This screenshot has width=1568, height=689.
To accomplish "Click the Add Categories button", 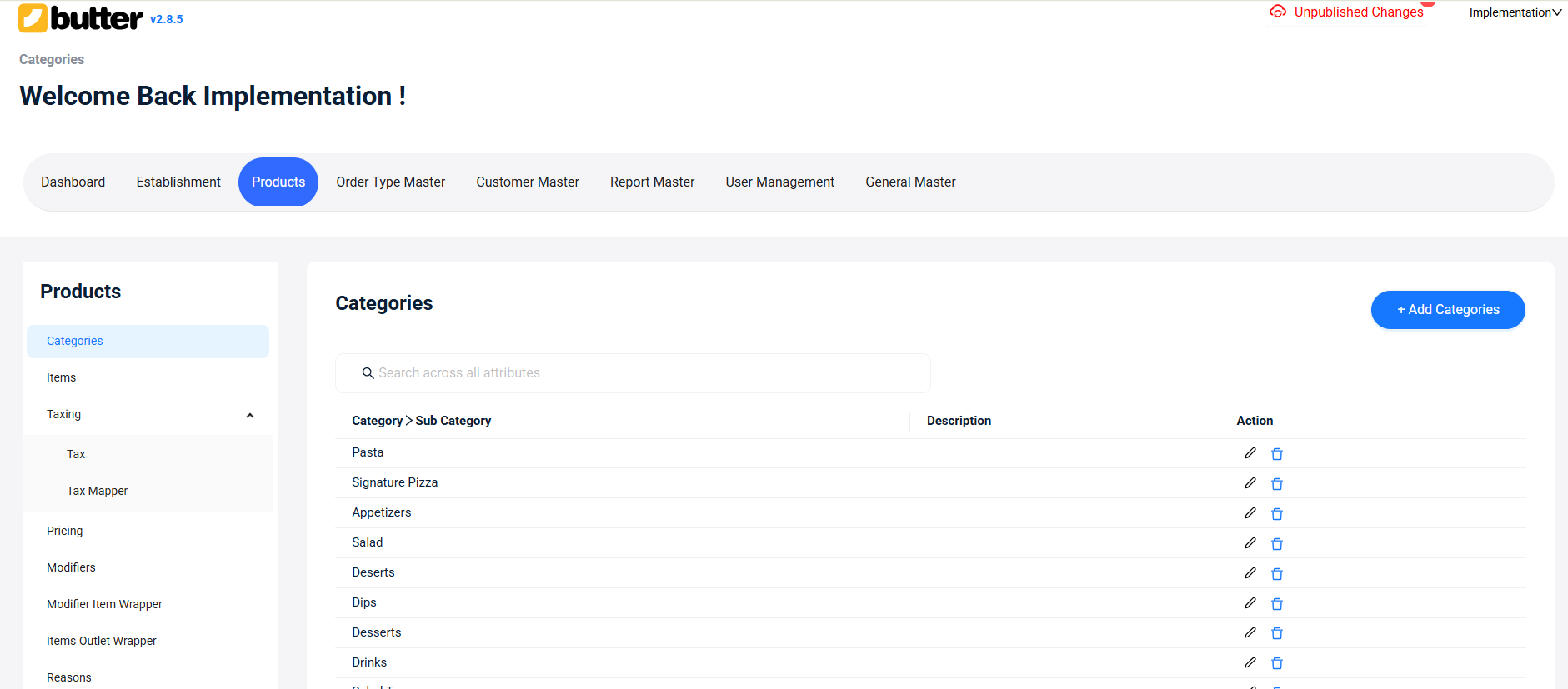I will point(1447,310).
